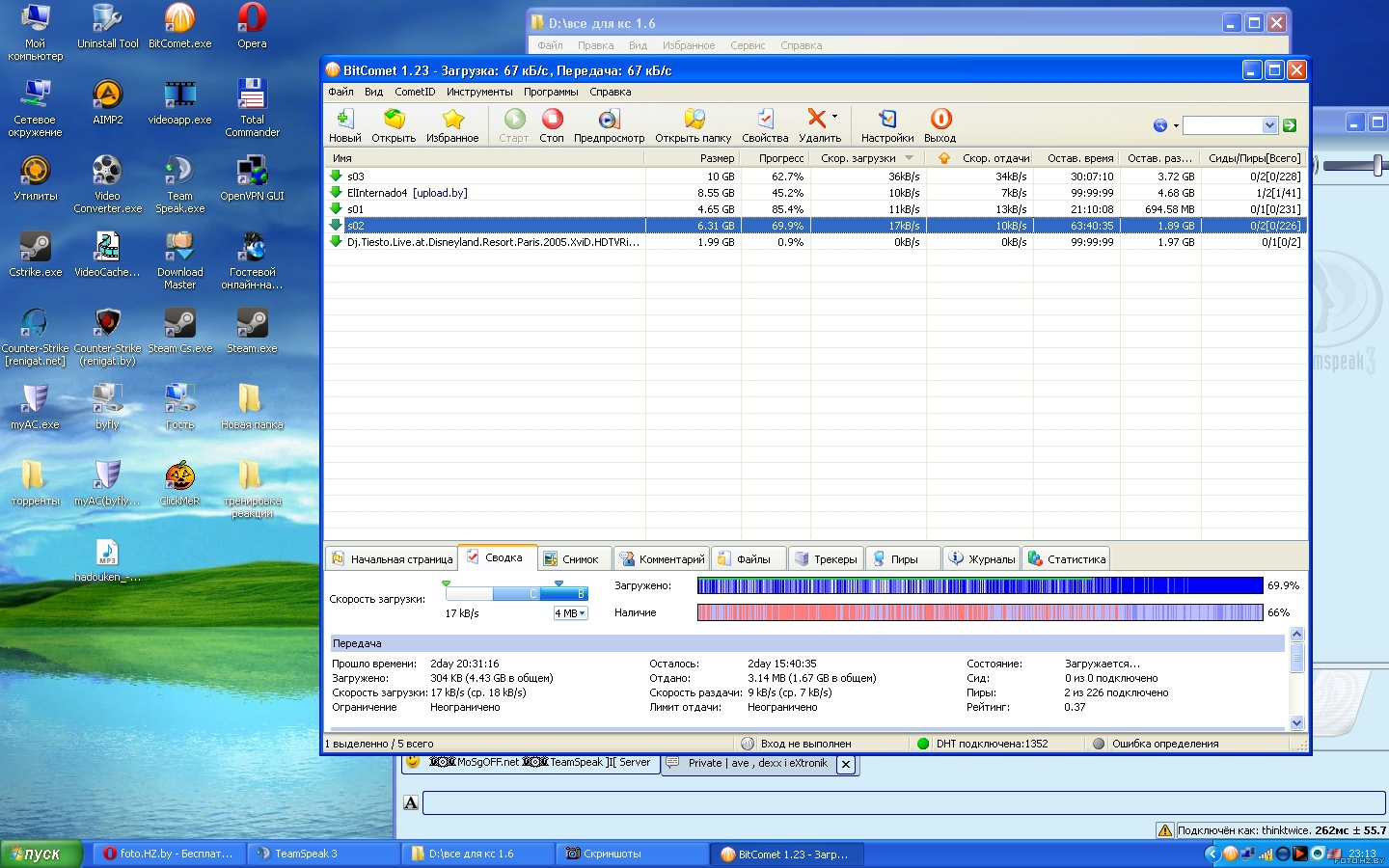Open the Программы menu

click(x=551, y=92)
